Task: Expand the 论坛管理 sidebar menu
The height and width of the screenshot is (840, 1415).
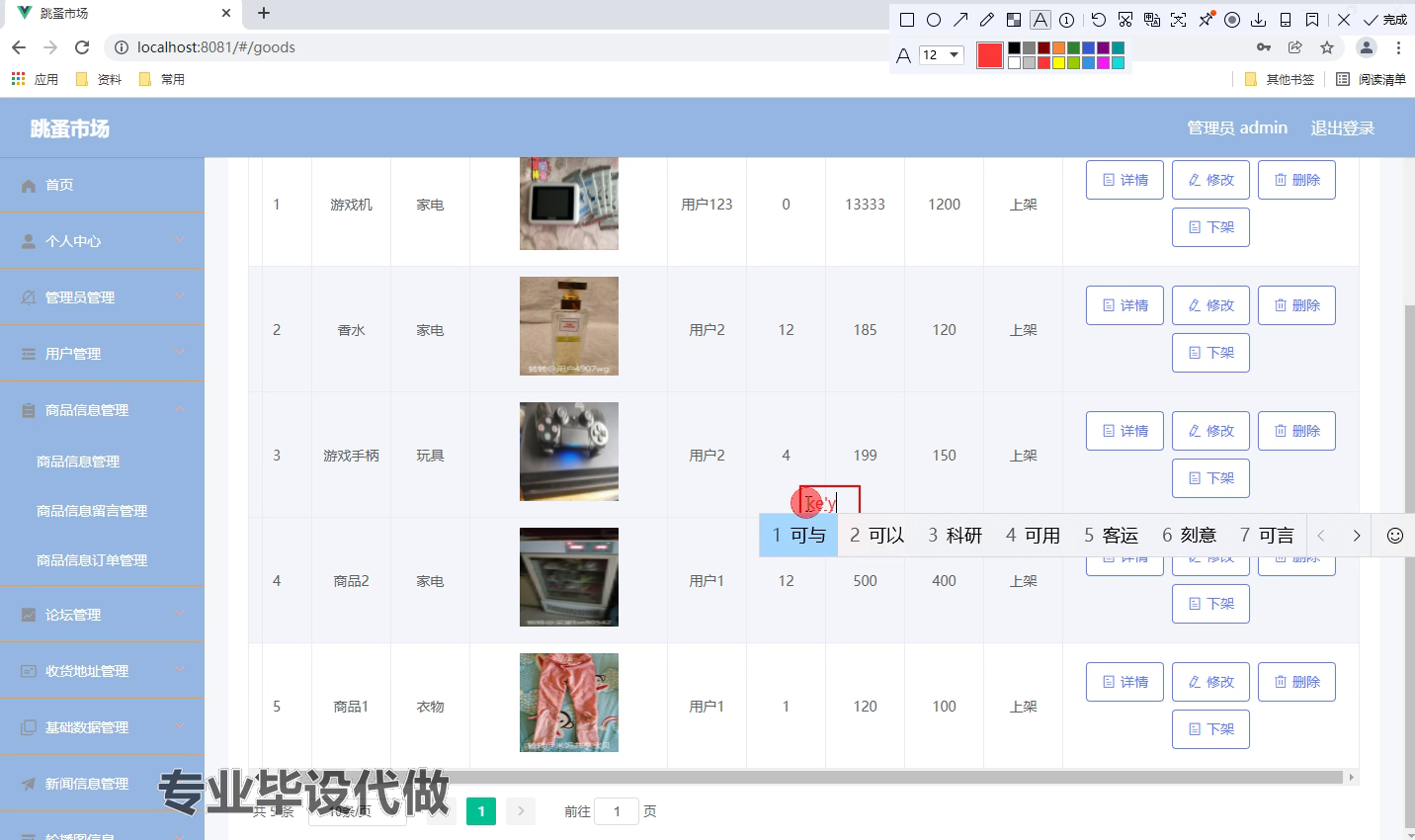Action: point(102,615)
